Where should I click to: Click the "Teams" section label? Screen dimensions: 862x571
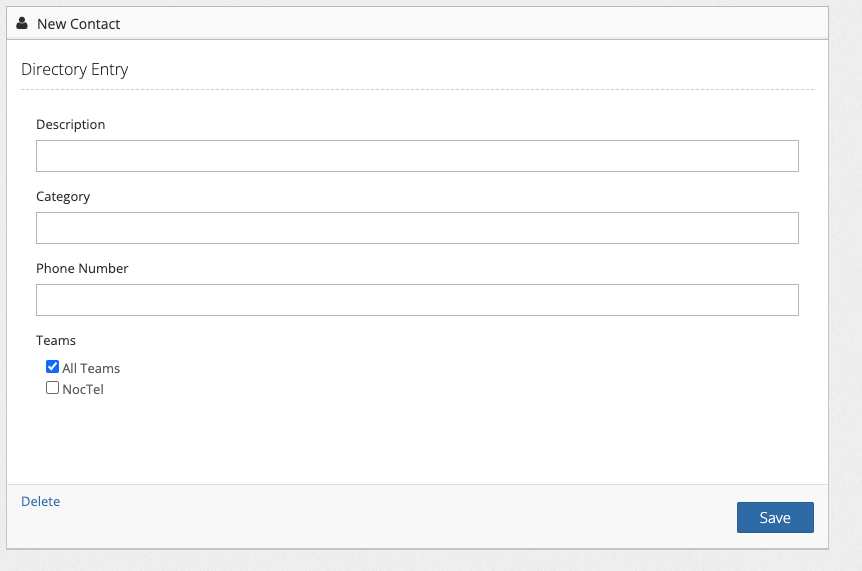point(56,341)
